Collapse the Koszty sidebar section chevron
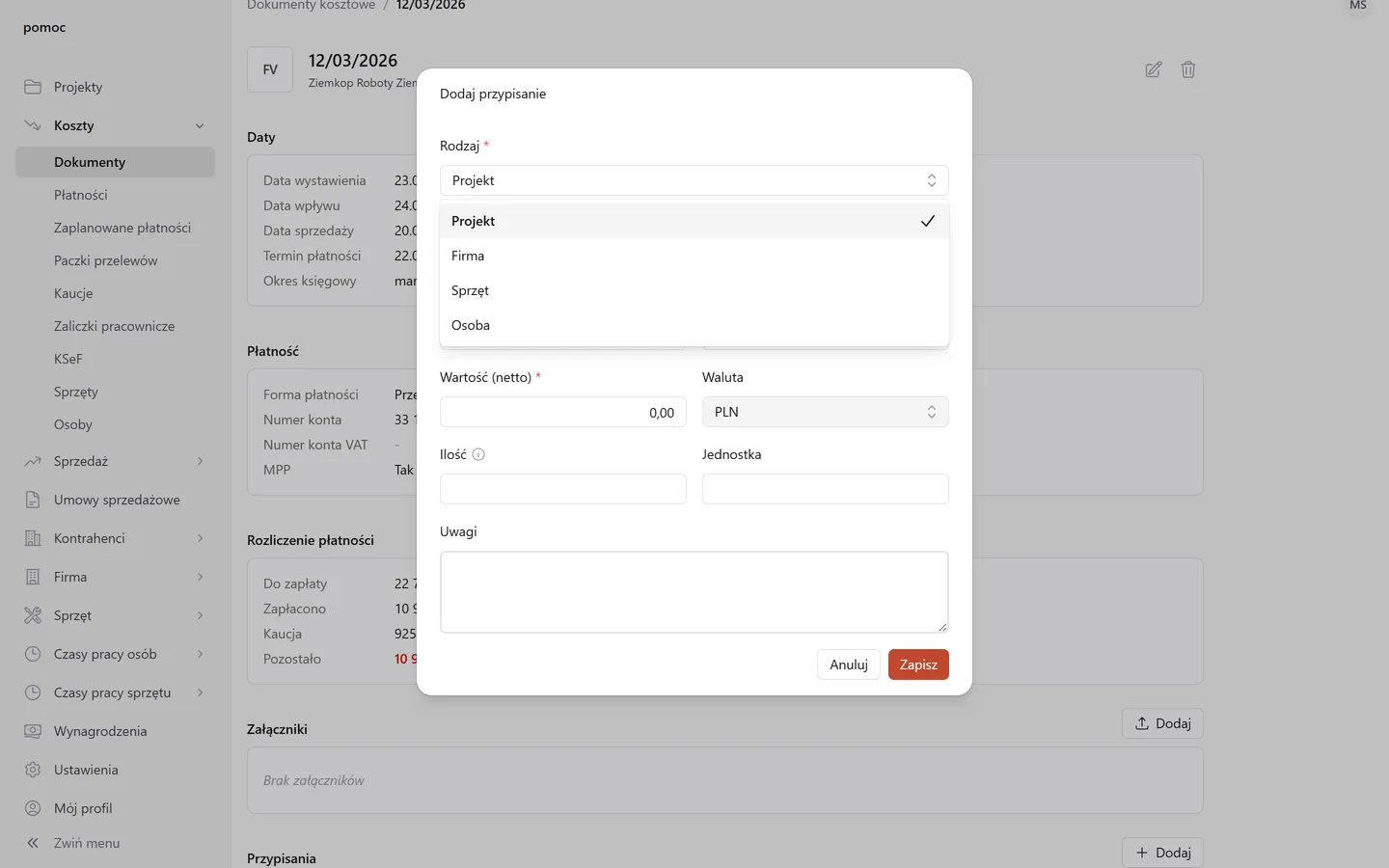 200,125
